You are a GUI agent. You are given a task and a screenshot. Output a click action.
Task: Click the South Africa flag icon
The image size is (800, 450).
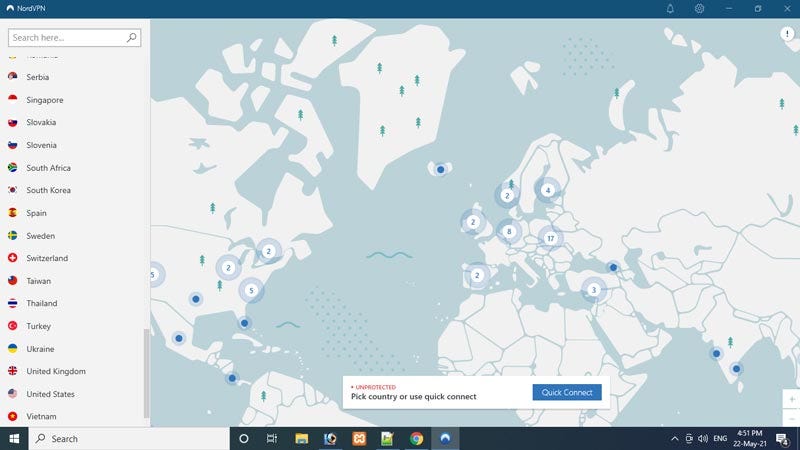point(13,167)
